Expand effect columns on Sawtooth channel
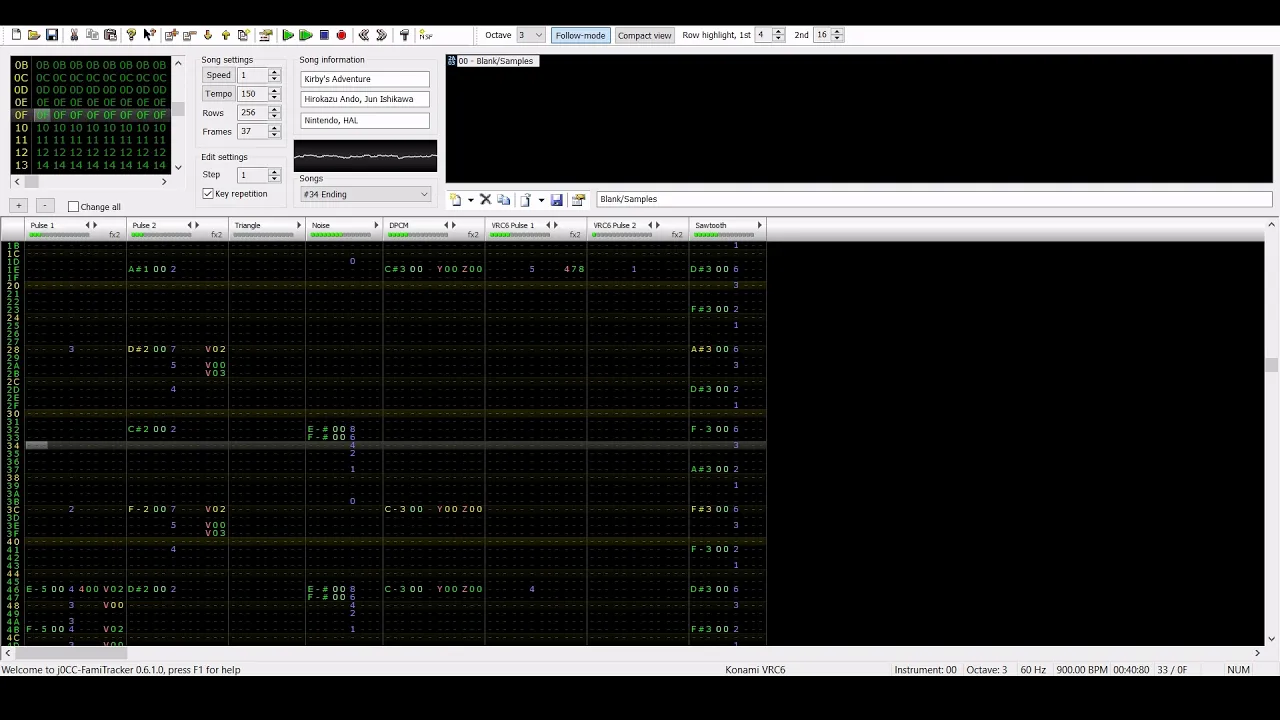1280x720 pixels. coord(760,225)
